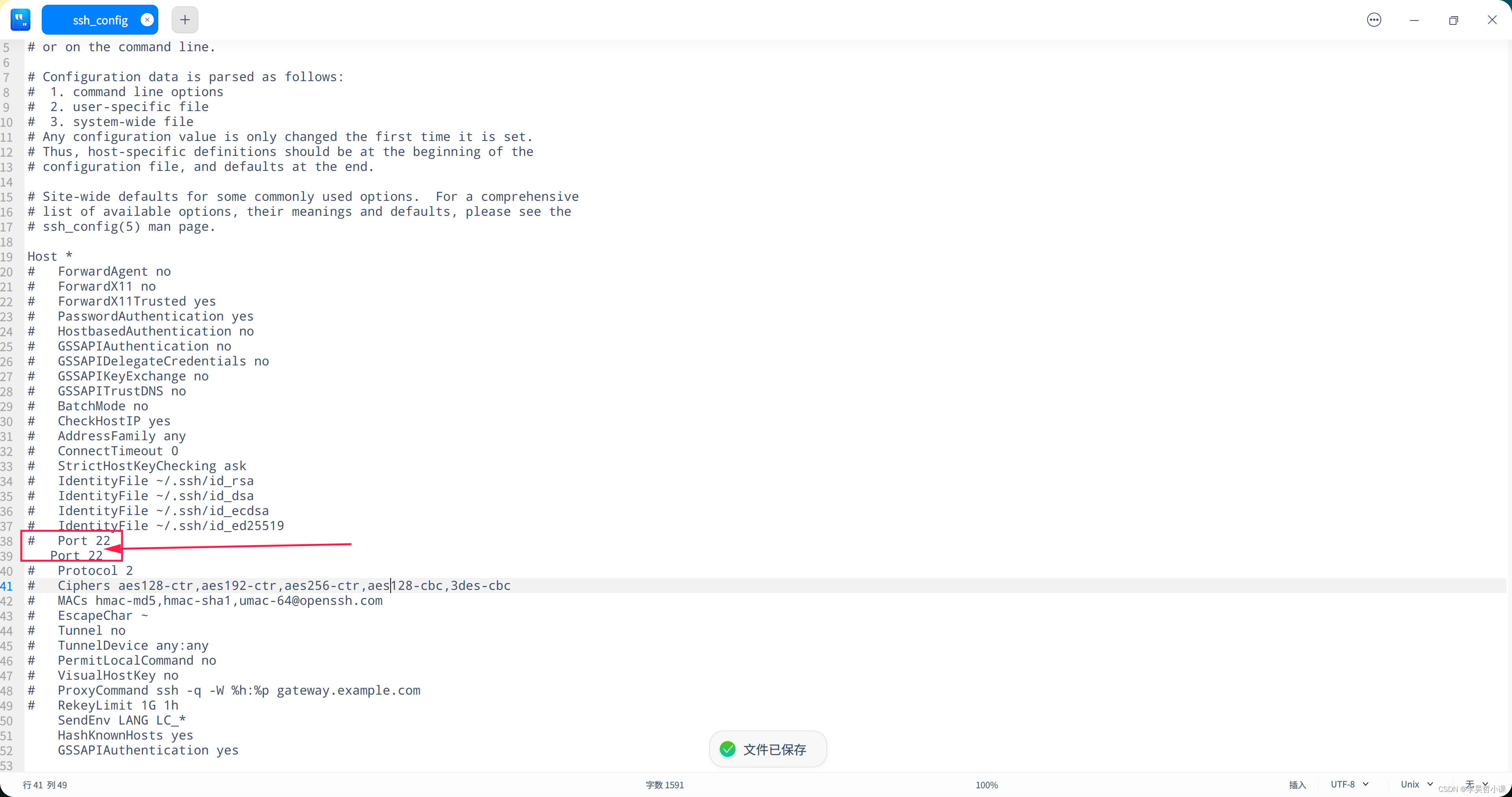The height and width of the screenshot is (797, 1512).
Task: Click the 'GSSAPIDelegateCredentials no' line
Action: pos(148,361)
